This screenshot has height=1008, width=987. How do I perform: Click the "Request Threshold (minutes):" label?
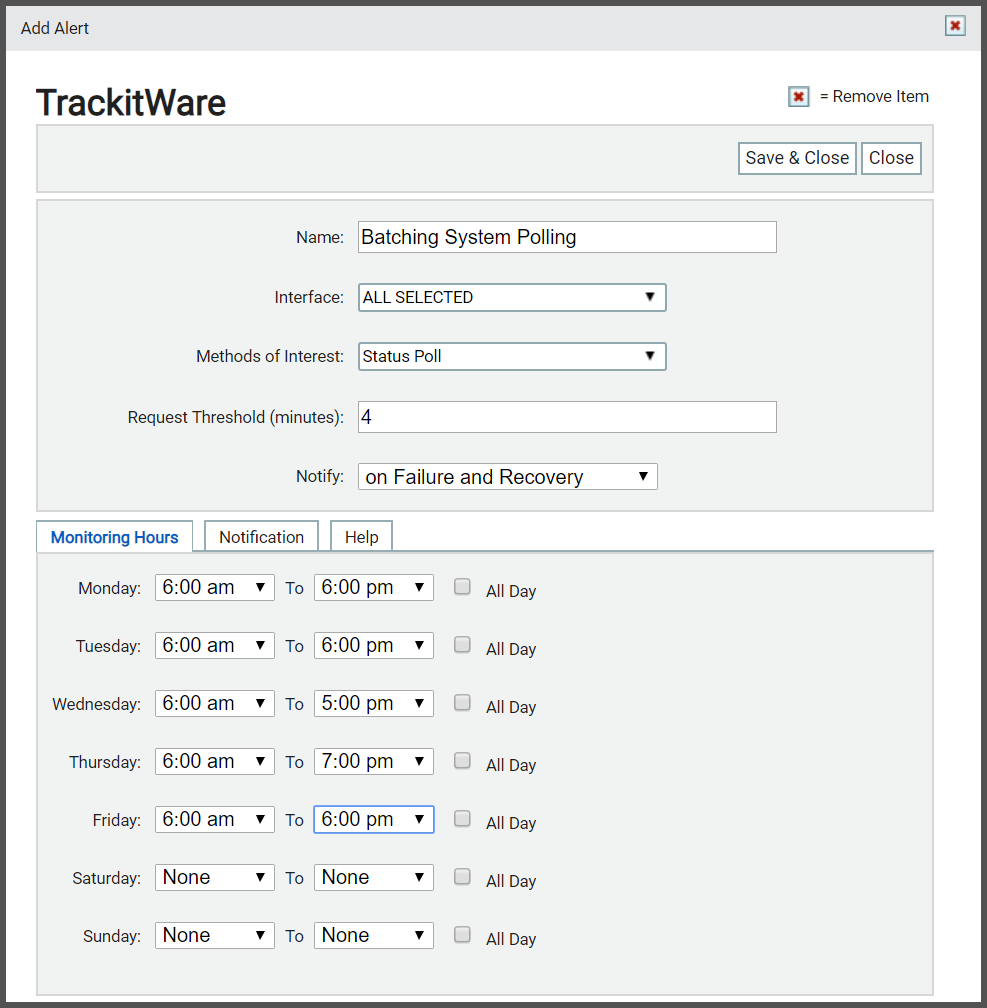pos(235,417)
